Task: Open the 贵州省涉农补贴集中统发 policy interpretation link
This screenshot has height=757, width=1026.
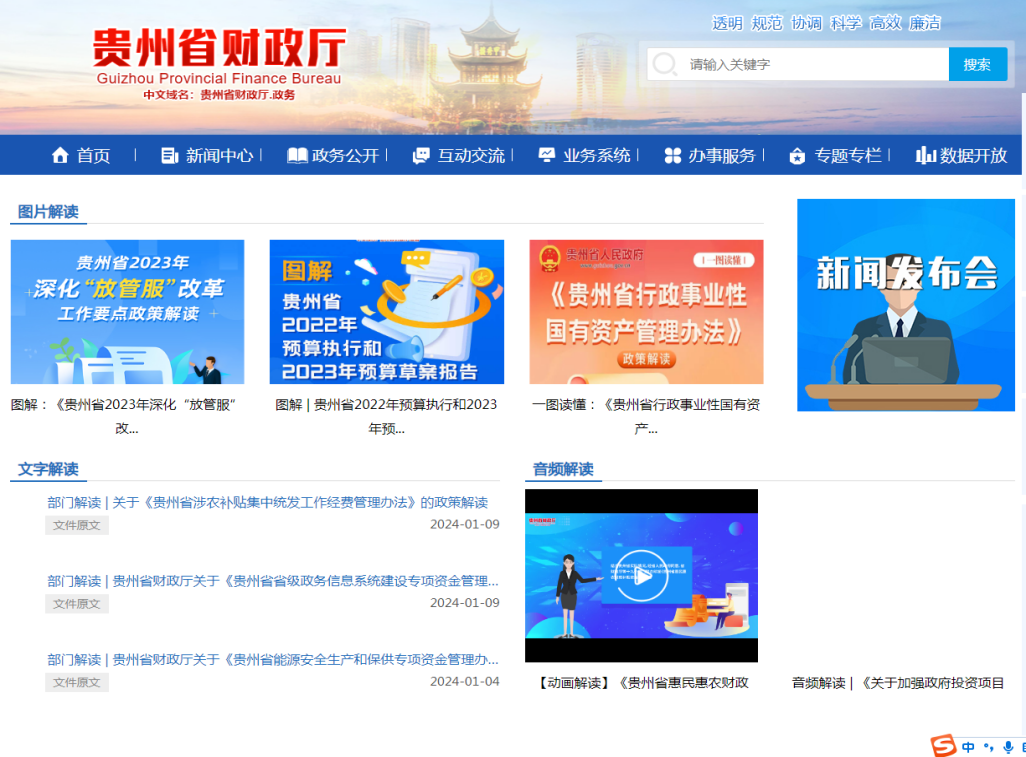Action: point(267,502)
